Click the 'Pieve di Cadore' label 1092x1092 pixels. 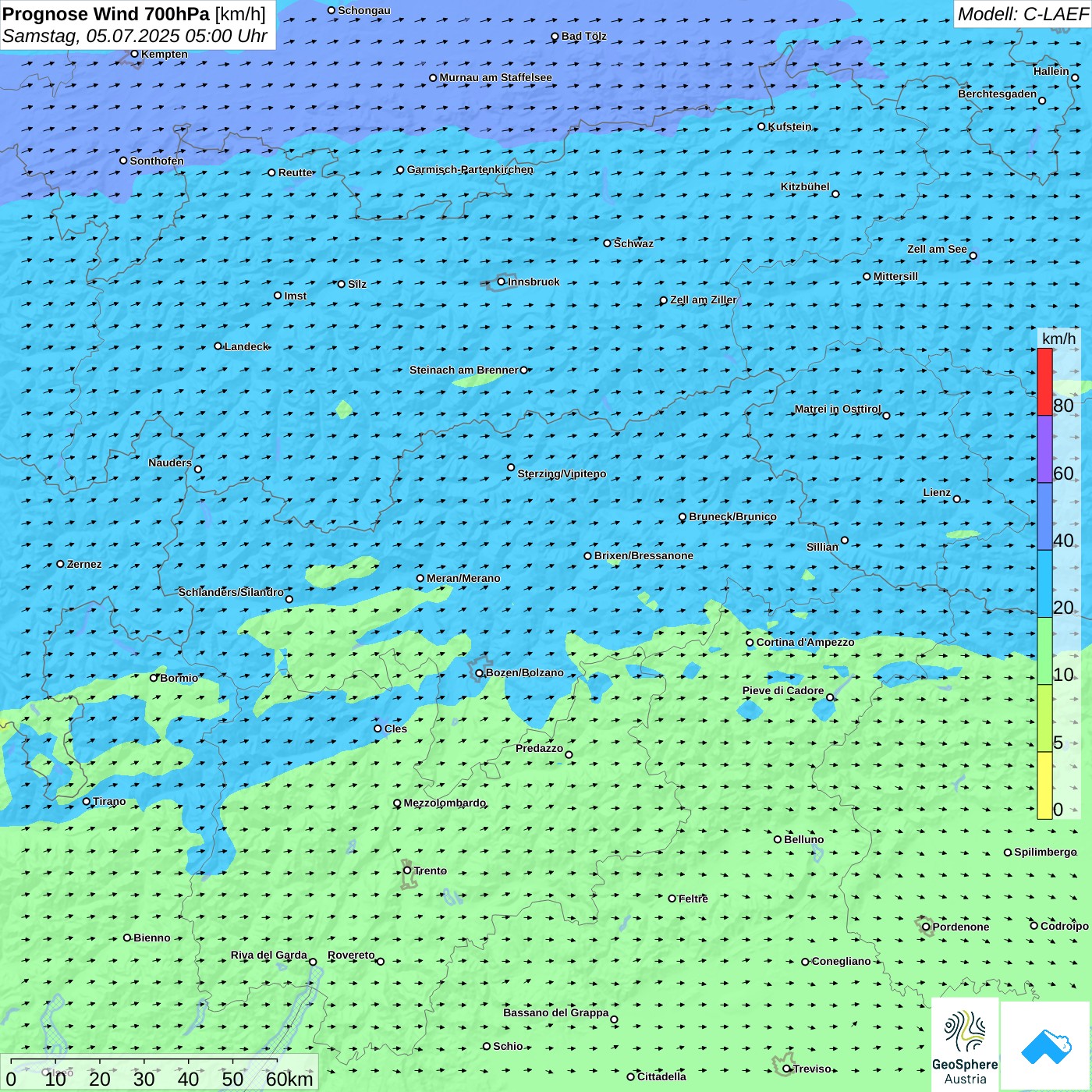[x=783, y=690]
